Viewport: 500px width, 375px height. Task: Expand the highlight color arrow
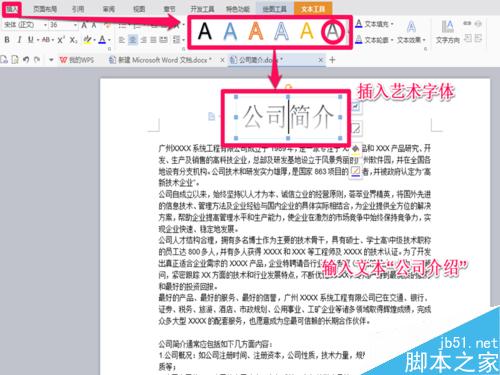pos(94,40)
